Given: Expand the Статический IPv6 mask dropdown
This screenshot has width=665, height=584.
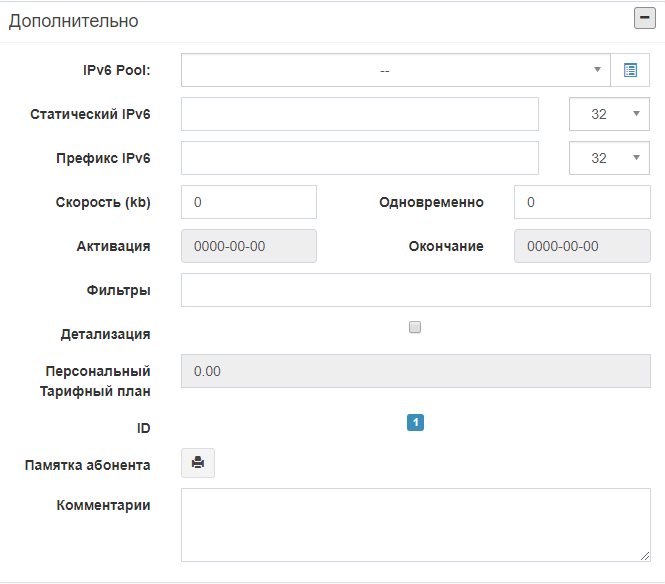Looking at the screenshot, I should point(609,114).
